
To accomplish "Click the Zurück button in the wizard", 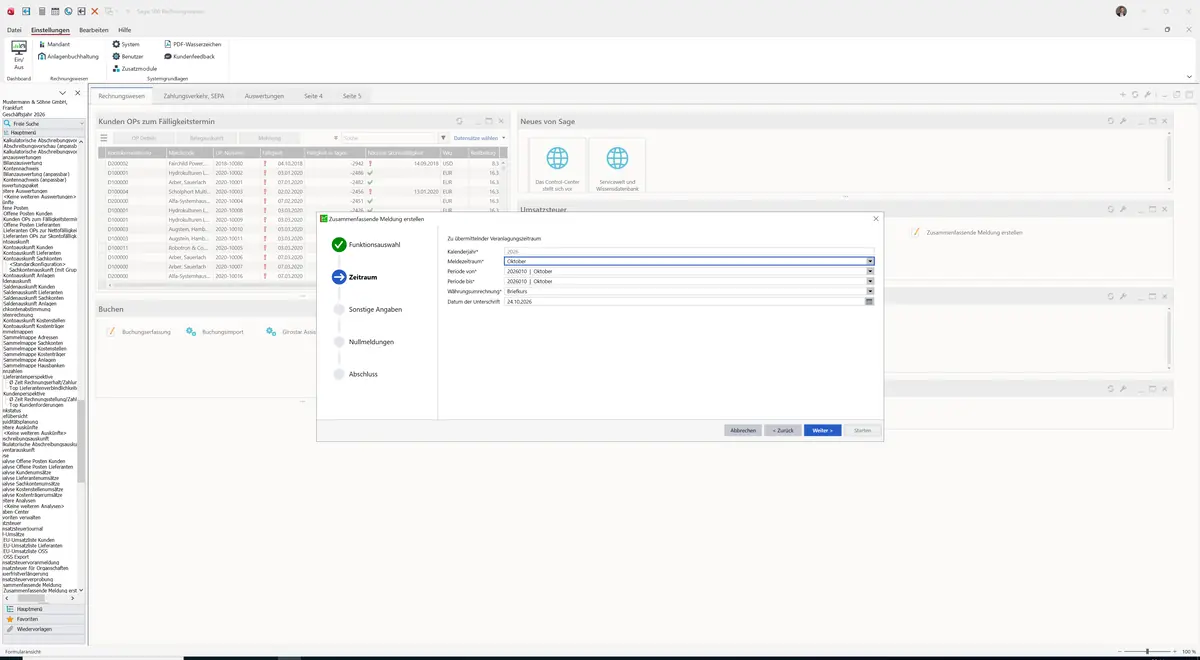I will pos(783,430).
